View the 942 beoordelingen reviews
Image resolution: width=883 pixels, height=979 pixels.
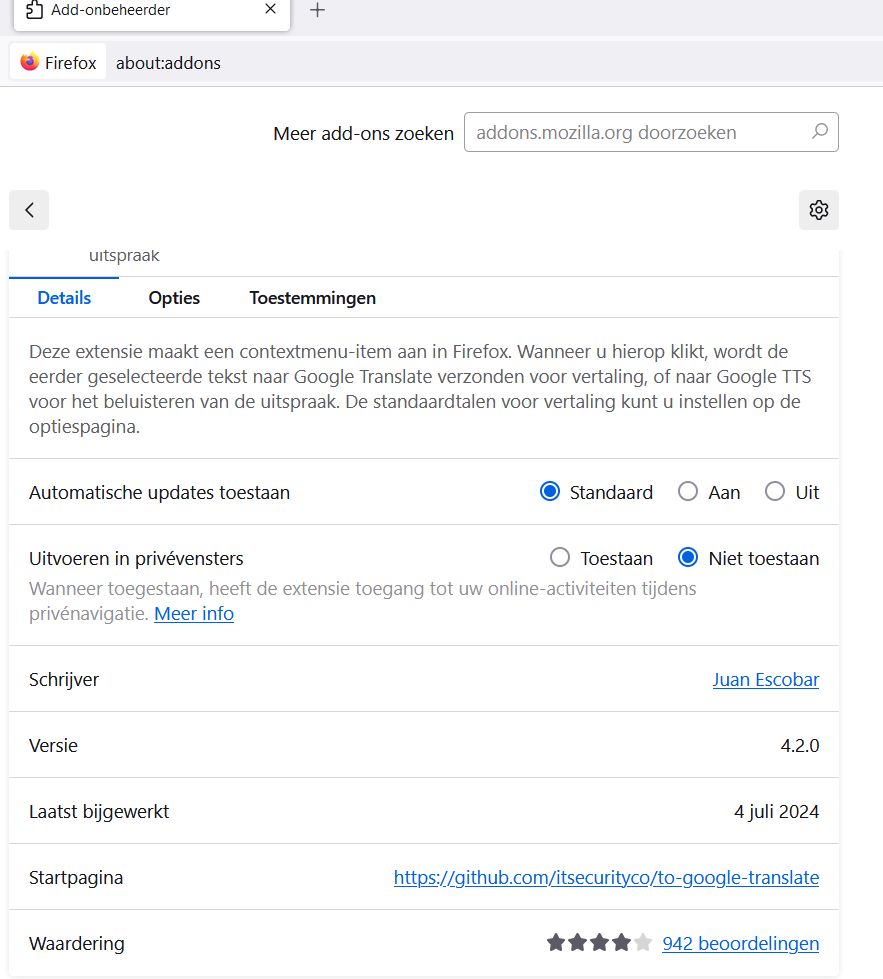(740, 943)
